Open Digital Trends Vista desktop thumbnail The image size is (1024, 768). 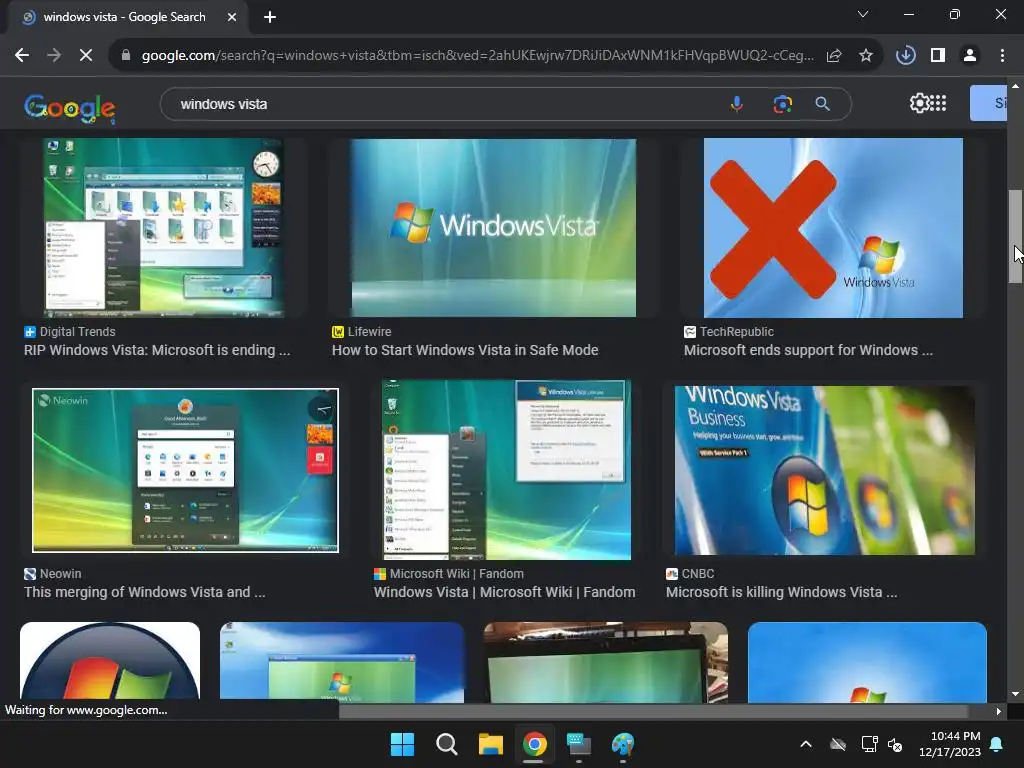pos(163,227)
